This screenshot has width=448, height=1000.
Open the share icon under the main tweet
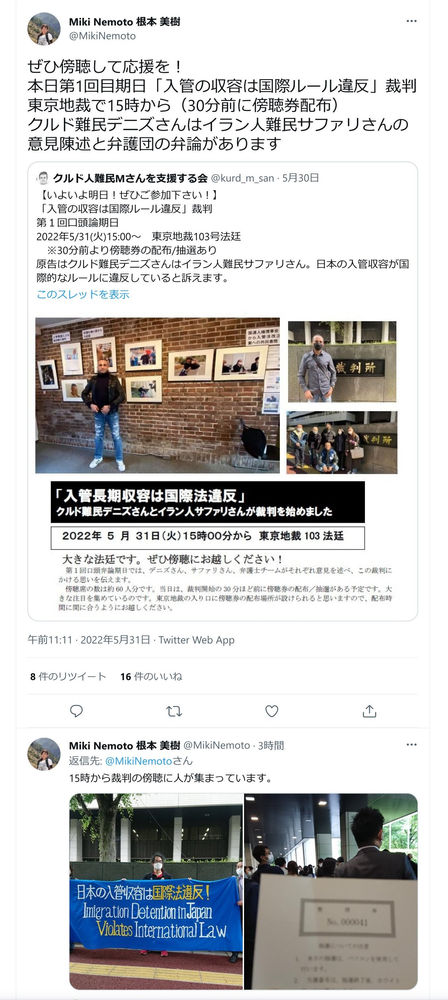(x=370, y=710)
